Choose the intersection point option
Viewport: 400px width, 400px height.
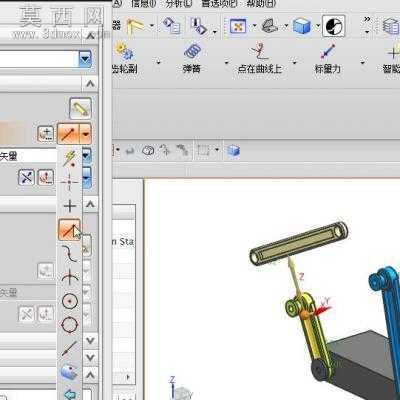(70, 277)
